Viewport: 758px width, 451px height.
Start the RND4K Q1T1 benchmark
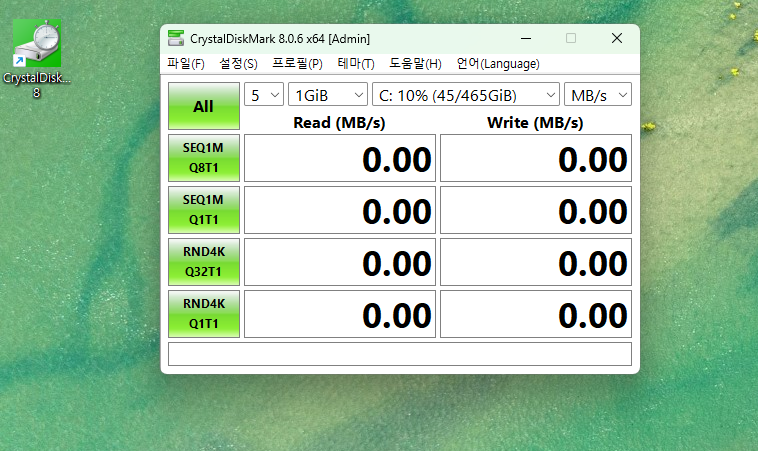click(203, 314)
